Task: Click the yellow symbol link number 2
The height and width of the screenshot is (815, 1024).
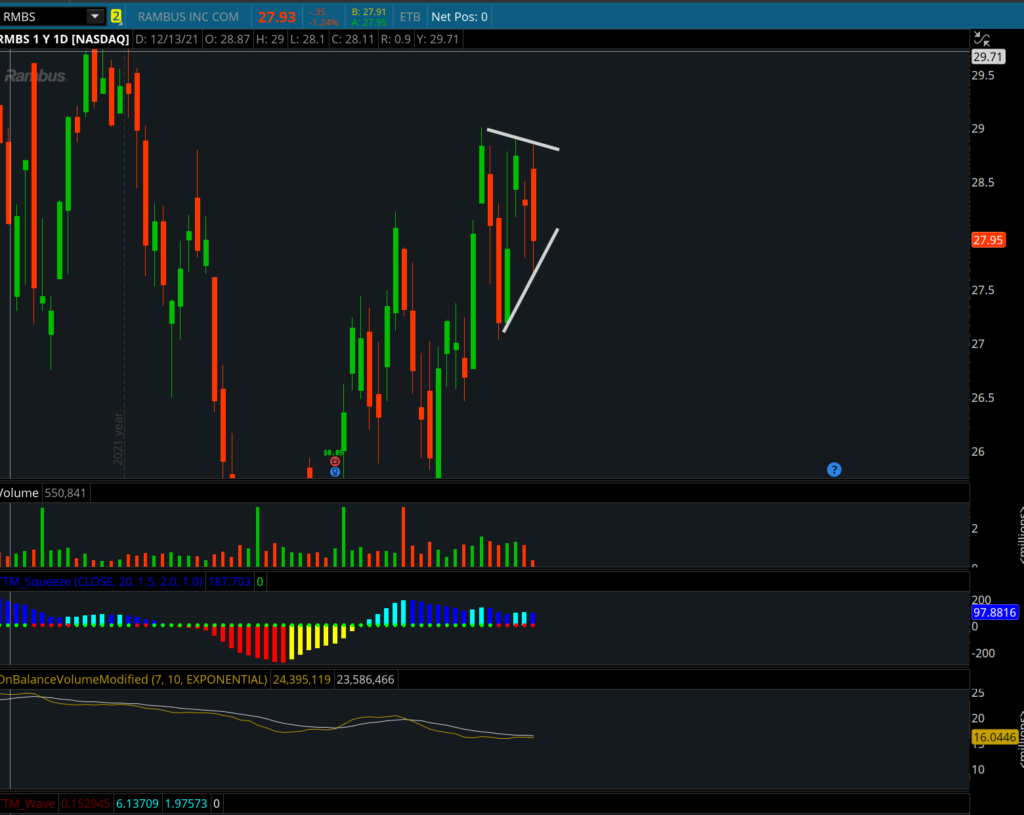Action: tap(116, 16)
